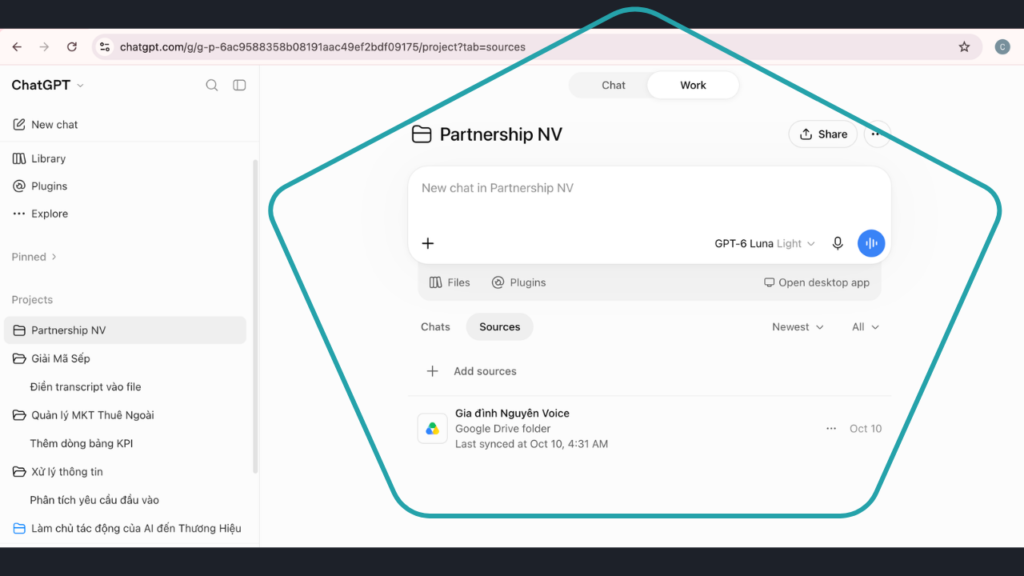This screenshot has width=1024, height=576.
Task: Open search chats magnifier icon
Action: [x=212, y=86]
